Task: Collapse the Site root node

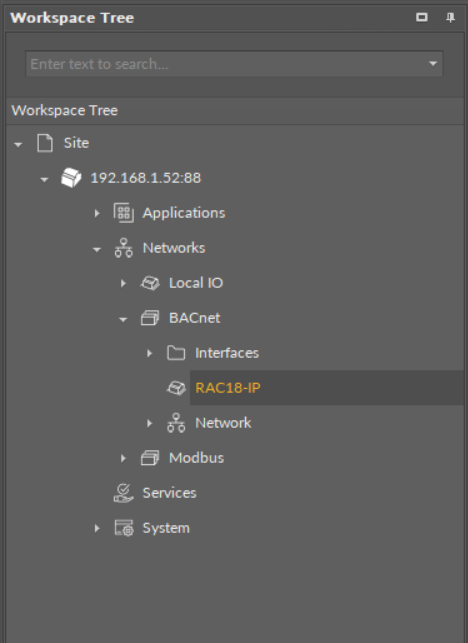Action: point(18,144)
